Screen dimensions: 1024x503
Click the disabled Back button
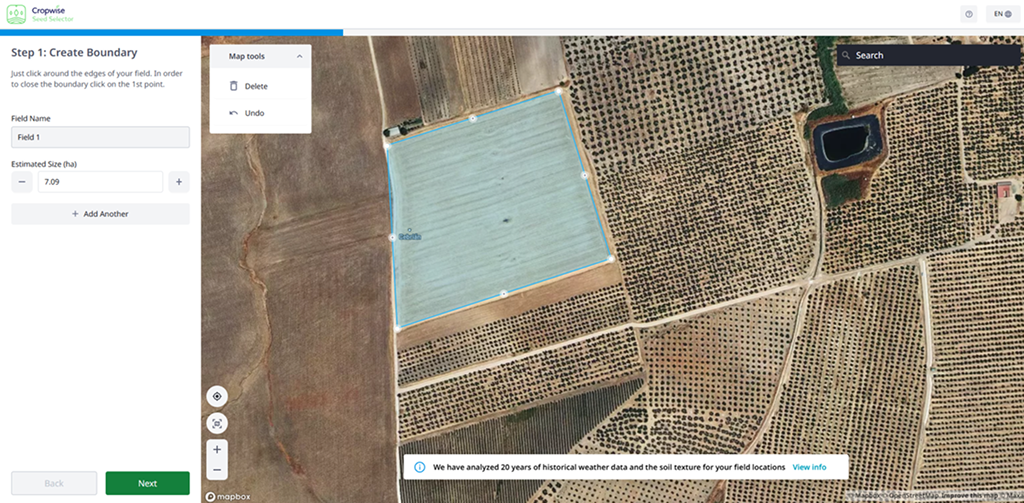(x=54, y=483)
